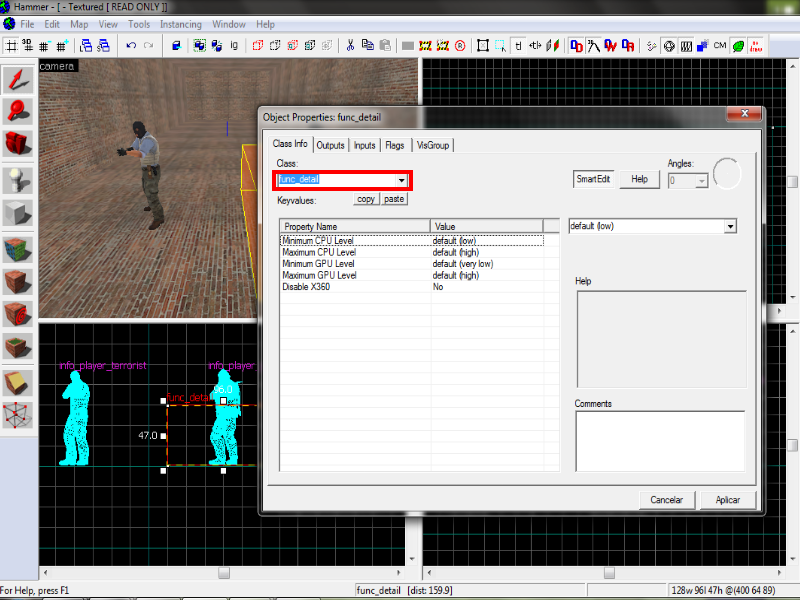
Task: Cut selection with scissors icon
Action: pyautogui.click(x=350, y=46)
